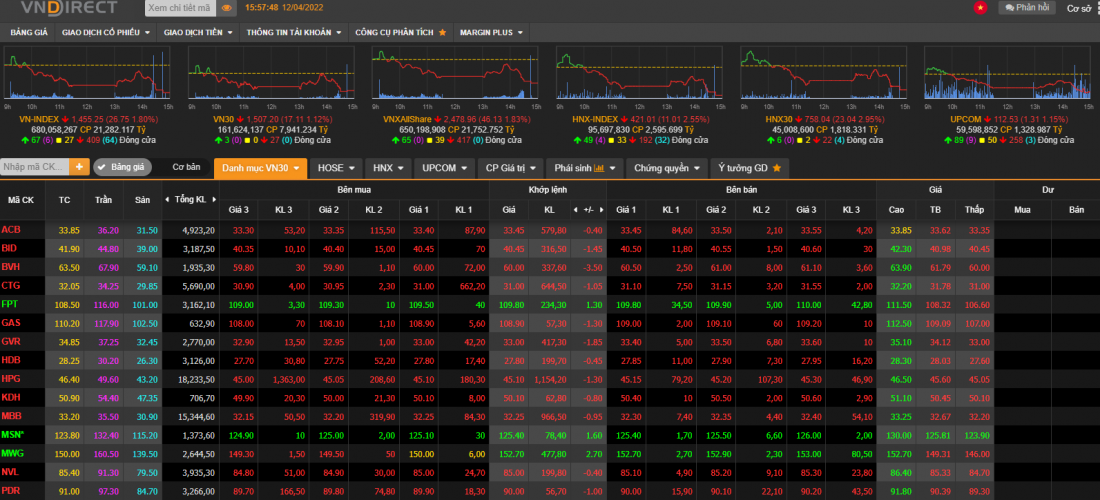Expand Phái sinh dropdown
The height and width of the screenshot is (500, 1100).
(584, 168)
